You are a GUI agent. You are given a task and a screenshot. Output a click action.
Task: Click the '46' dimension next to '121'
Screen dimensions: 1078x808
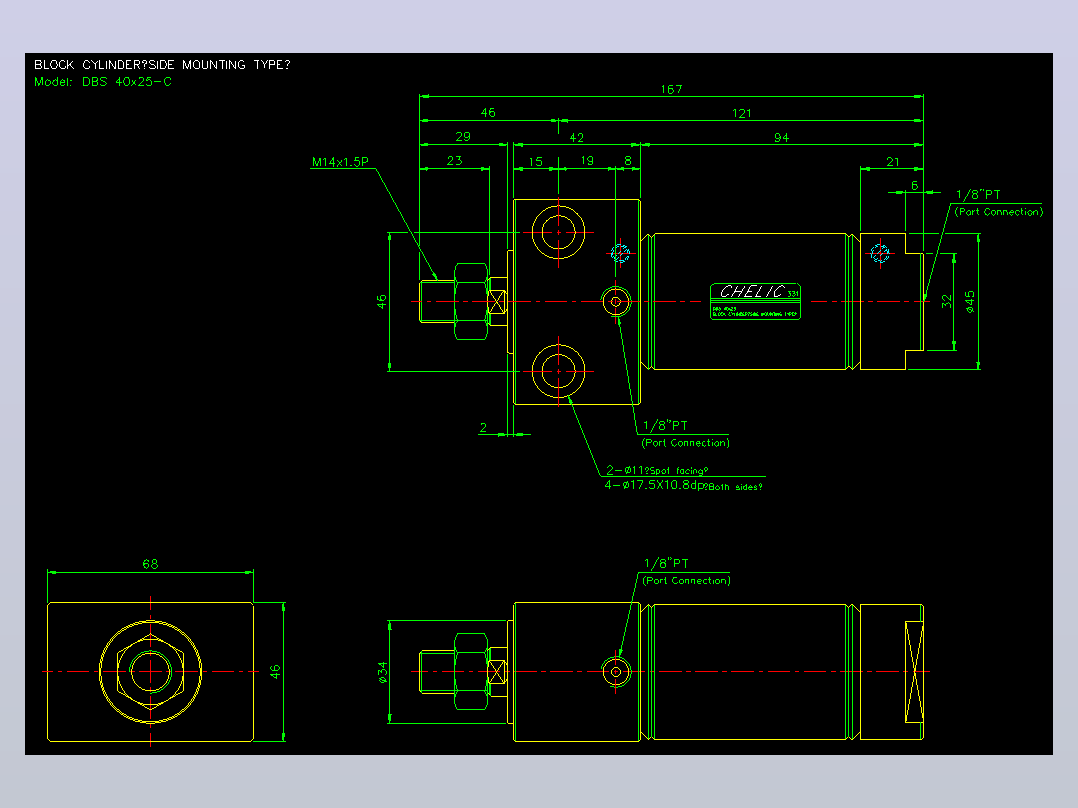coord(487,113)
